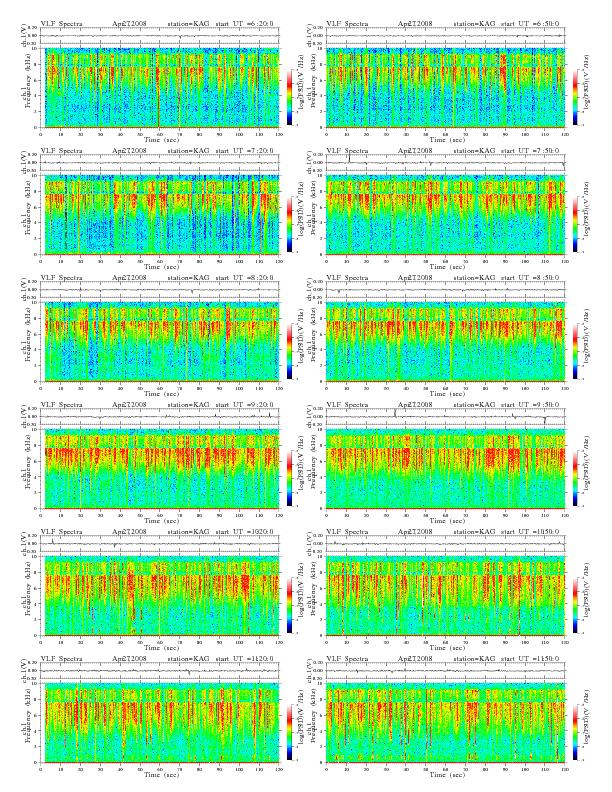Click the PSD color bar of the 10:50:0 panel
The width and height of the screenshot is (612, 792).
coord(576,605)
